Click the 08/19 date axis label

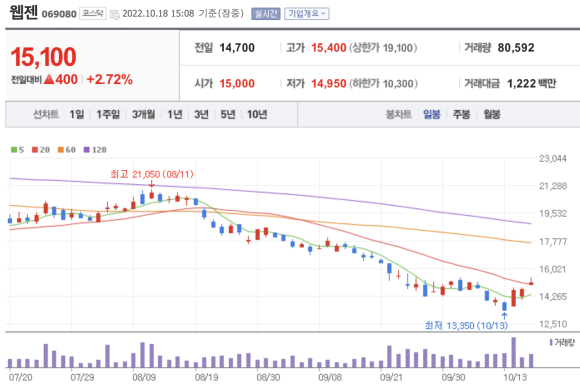[206, 377]
